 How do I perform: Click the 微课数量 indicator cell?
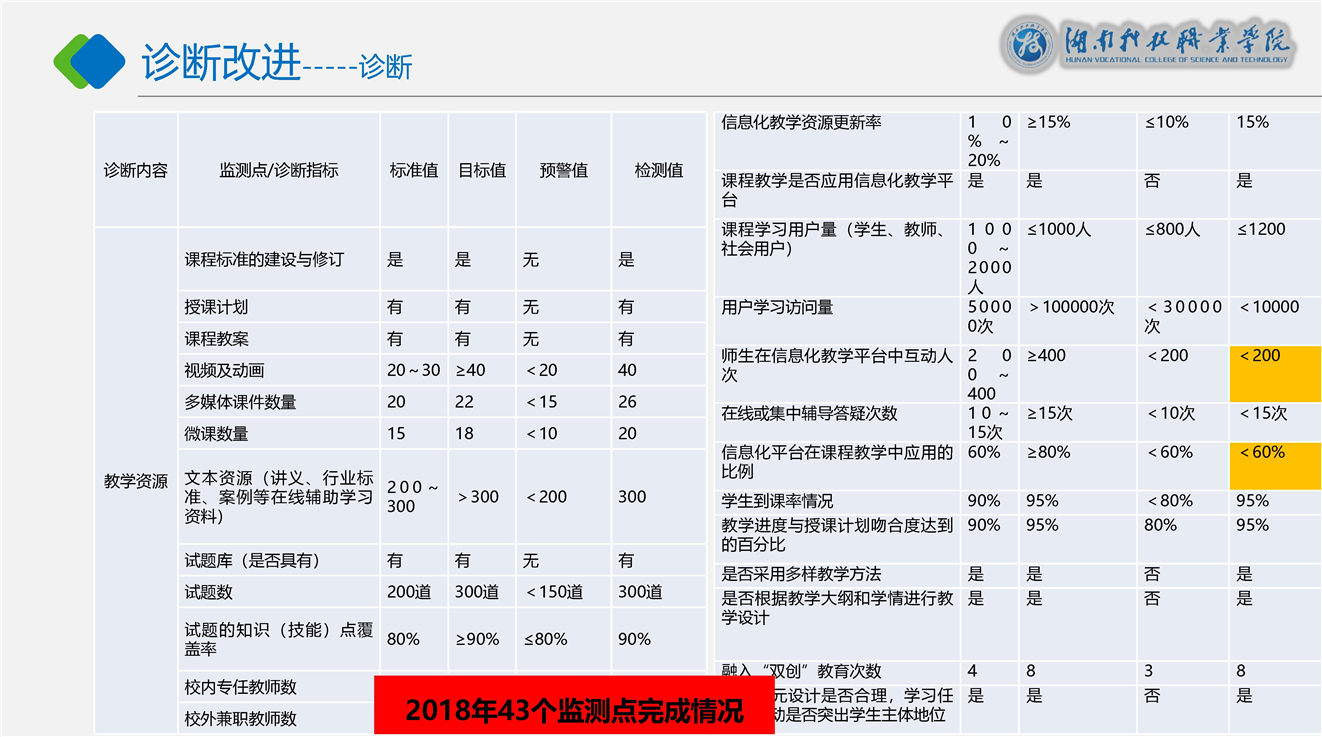(x=217, y=434)
